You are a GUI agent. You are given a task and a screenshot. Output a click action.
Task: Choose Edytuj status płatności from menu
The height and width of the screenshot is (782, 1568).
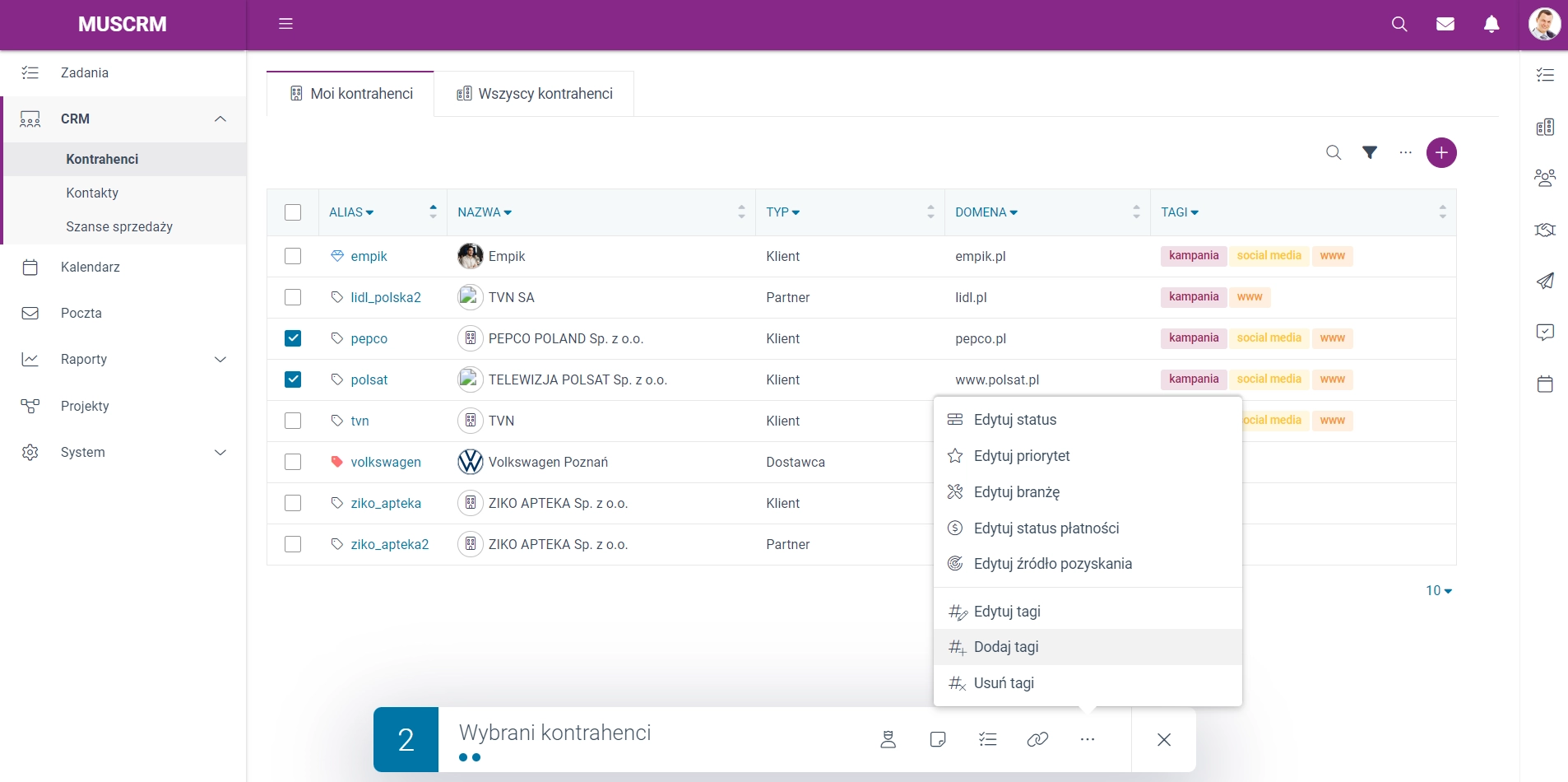(1087, 528)
